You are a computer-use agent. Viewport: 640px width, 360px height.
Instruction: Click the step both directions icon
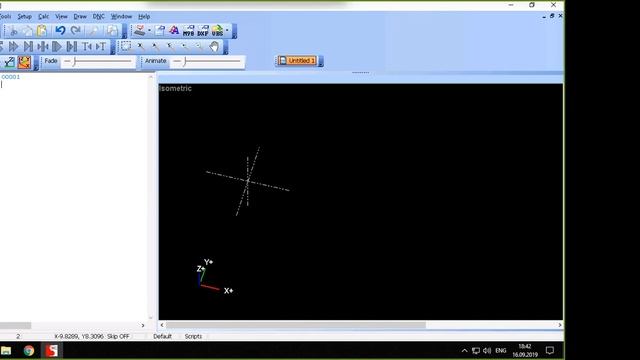(42, 47)
